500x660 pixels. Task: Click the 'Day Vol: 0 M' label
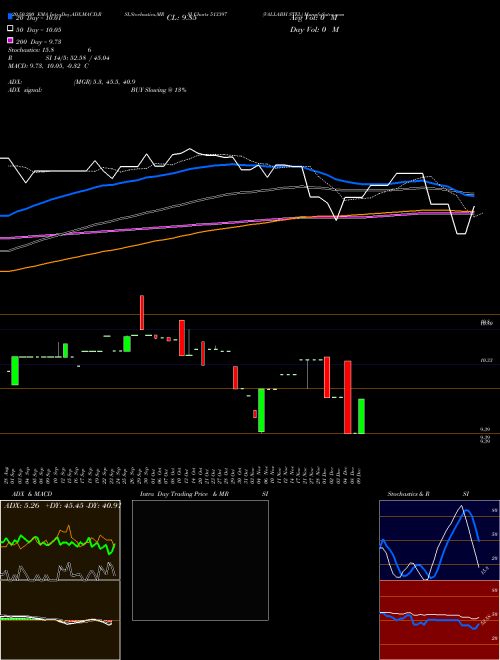click(x=314, y=30)
